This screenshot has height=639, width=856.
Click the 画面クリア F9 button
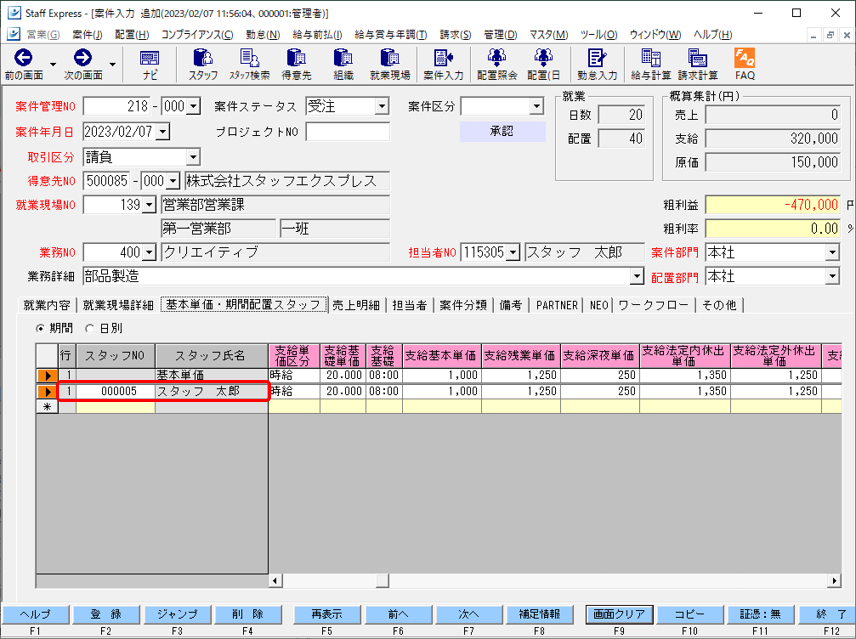[619, 614]
